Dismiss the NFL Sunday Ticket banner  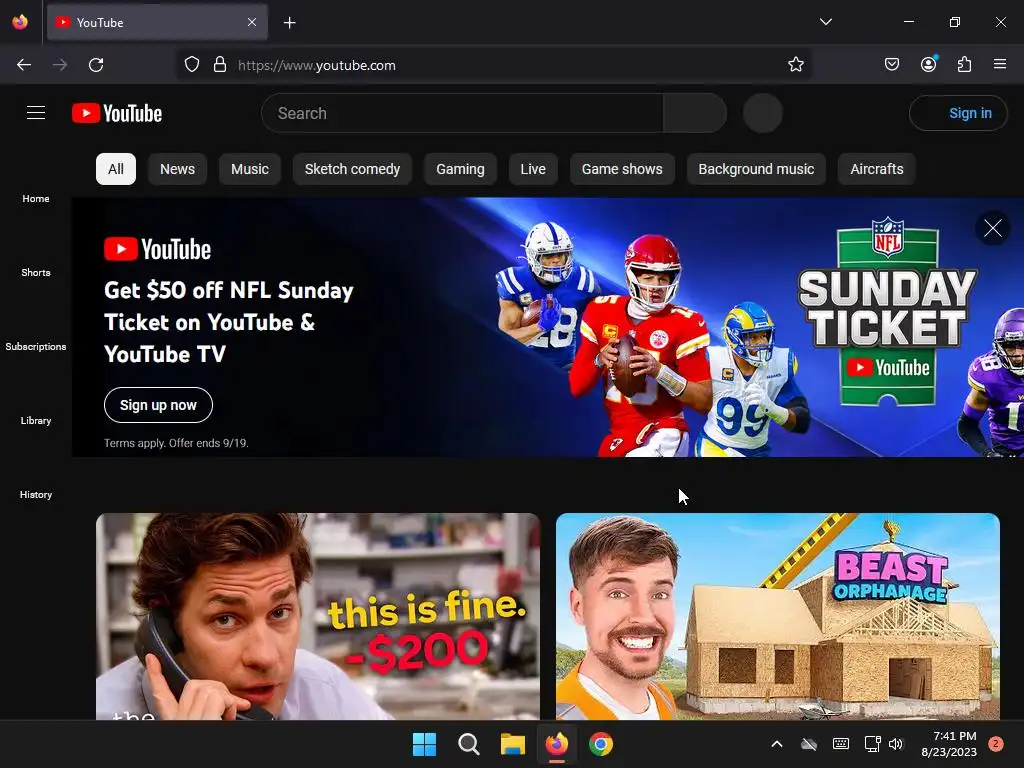[993, 228]
